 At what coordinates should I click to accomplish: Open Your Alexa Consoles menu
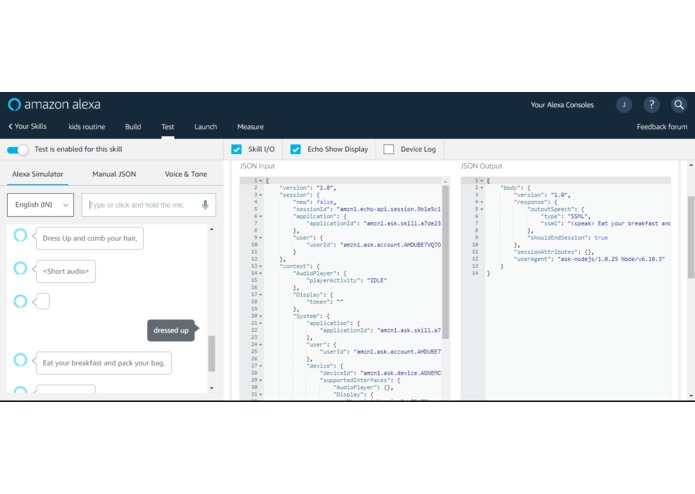pyautogui.click(x=562, y=105)
